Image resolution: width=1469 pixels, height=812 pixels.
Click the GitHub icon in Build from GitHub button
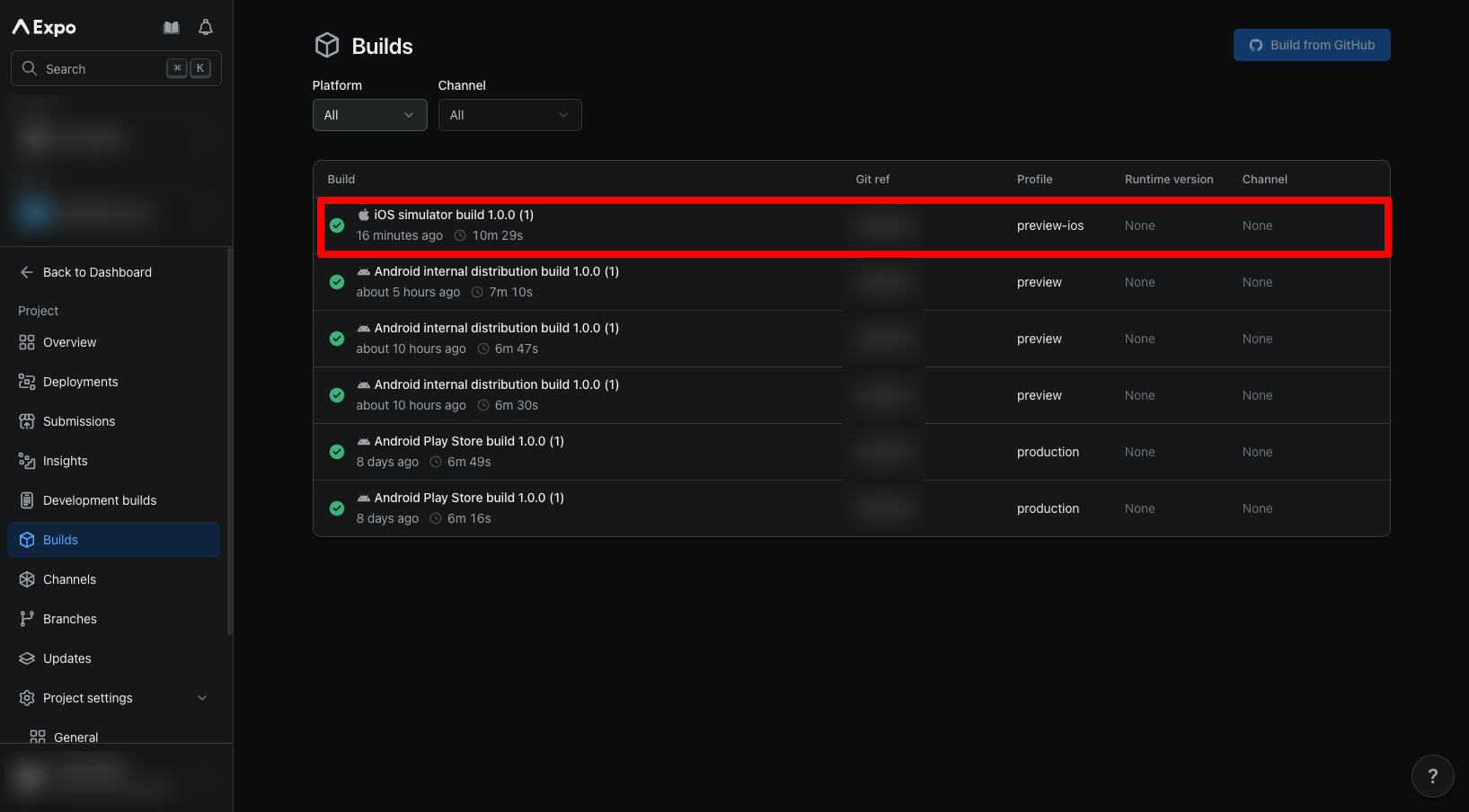point(1256,45)
